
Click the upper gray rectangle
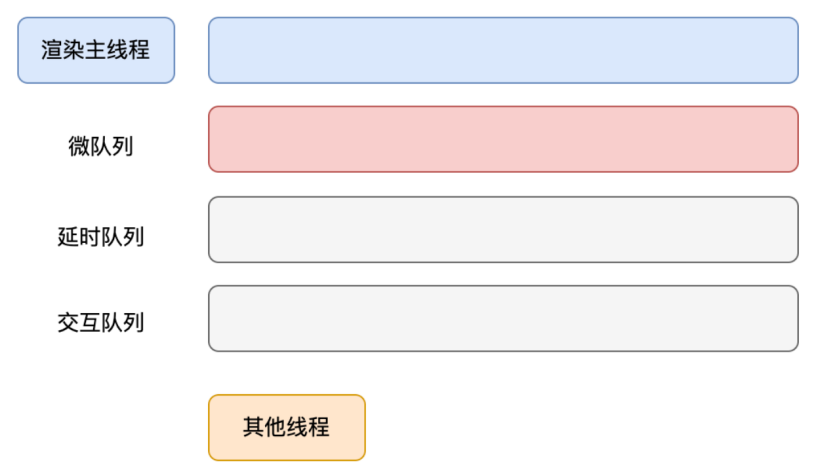coord(503,229)
